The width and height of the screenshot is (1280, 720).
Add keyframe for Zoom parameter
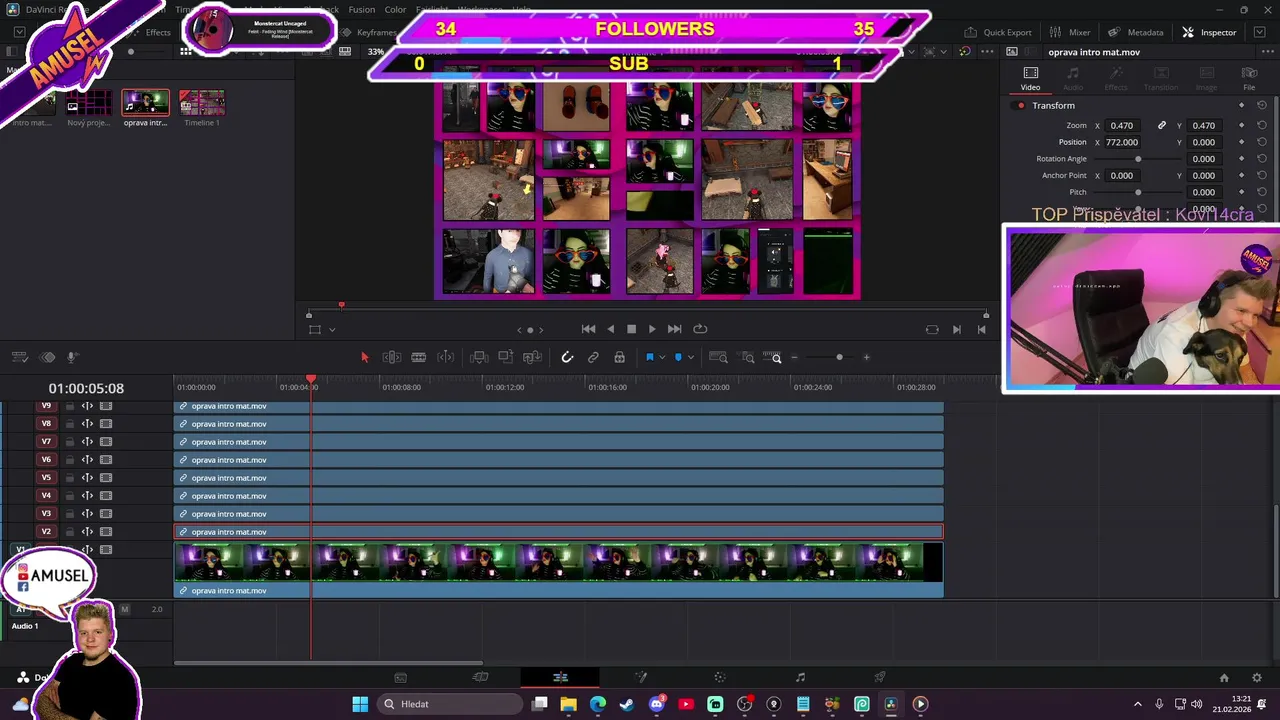point(1242,126)
